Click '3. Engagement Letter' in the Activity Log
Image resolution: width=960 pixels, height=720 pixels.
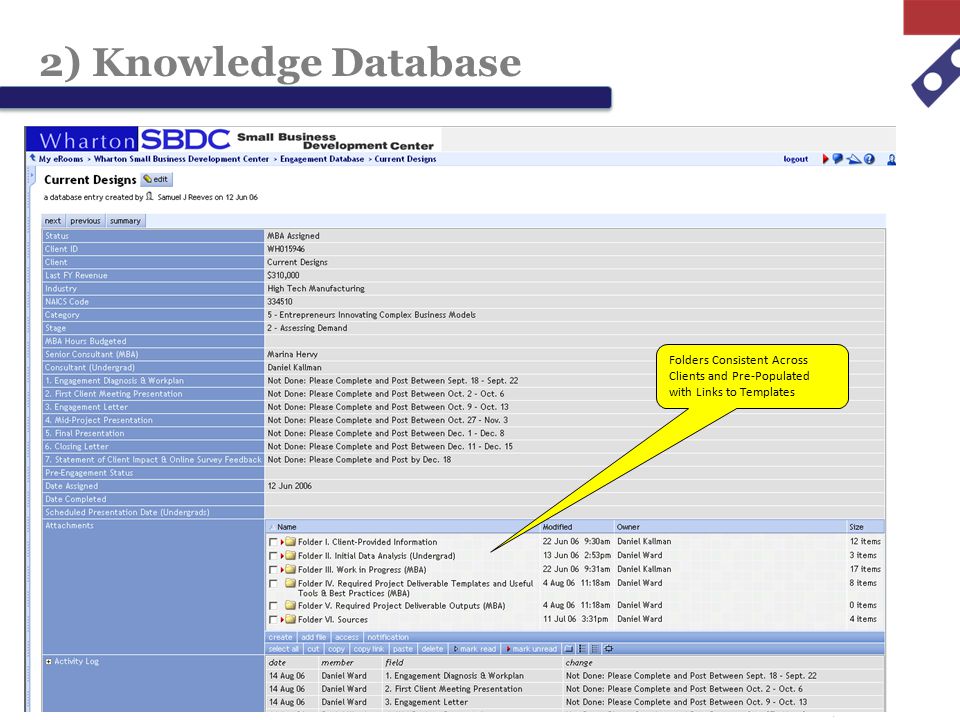click(x=426, y=702)
